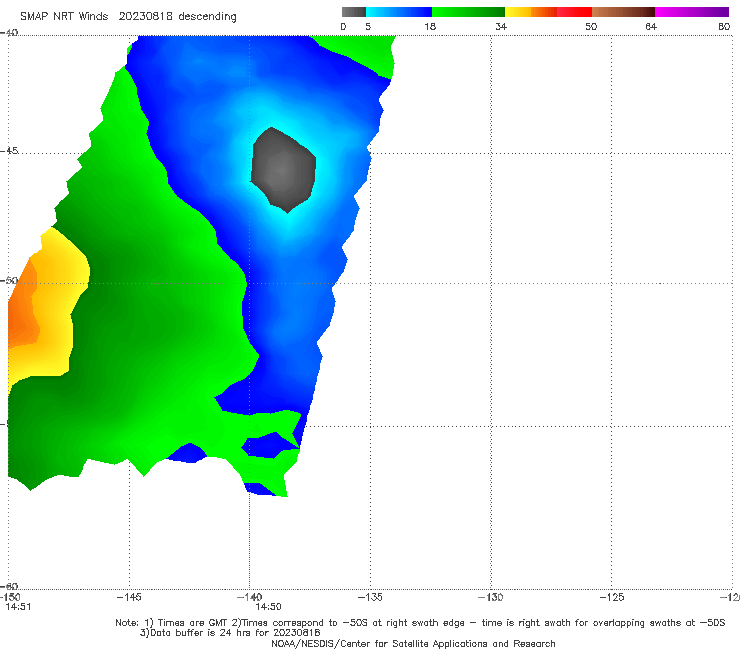The image size is (740, 650).
Task: Click the swath time label 14:50
Action: [x=269, y=607]
